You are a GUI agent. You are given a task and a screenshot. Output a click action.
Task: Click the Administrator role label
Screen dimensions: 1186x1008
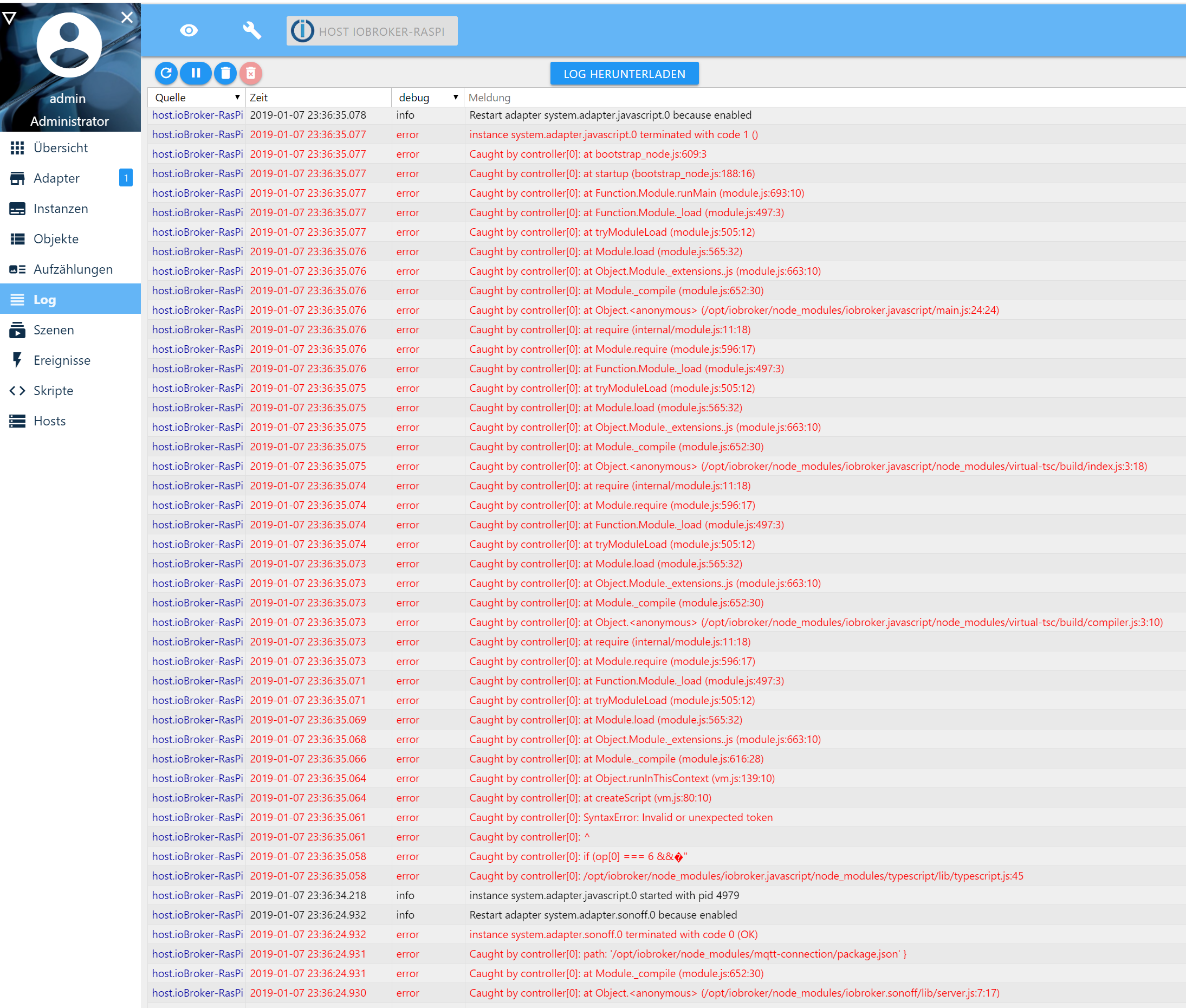click(69, 121)
